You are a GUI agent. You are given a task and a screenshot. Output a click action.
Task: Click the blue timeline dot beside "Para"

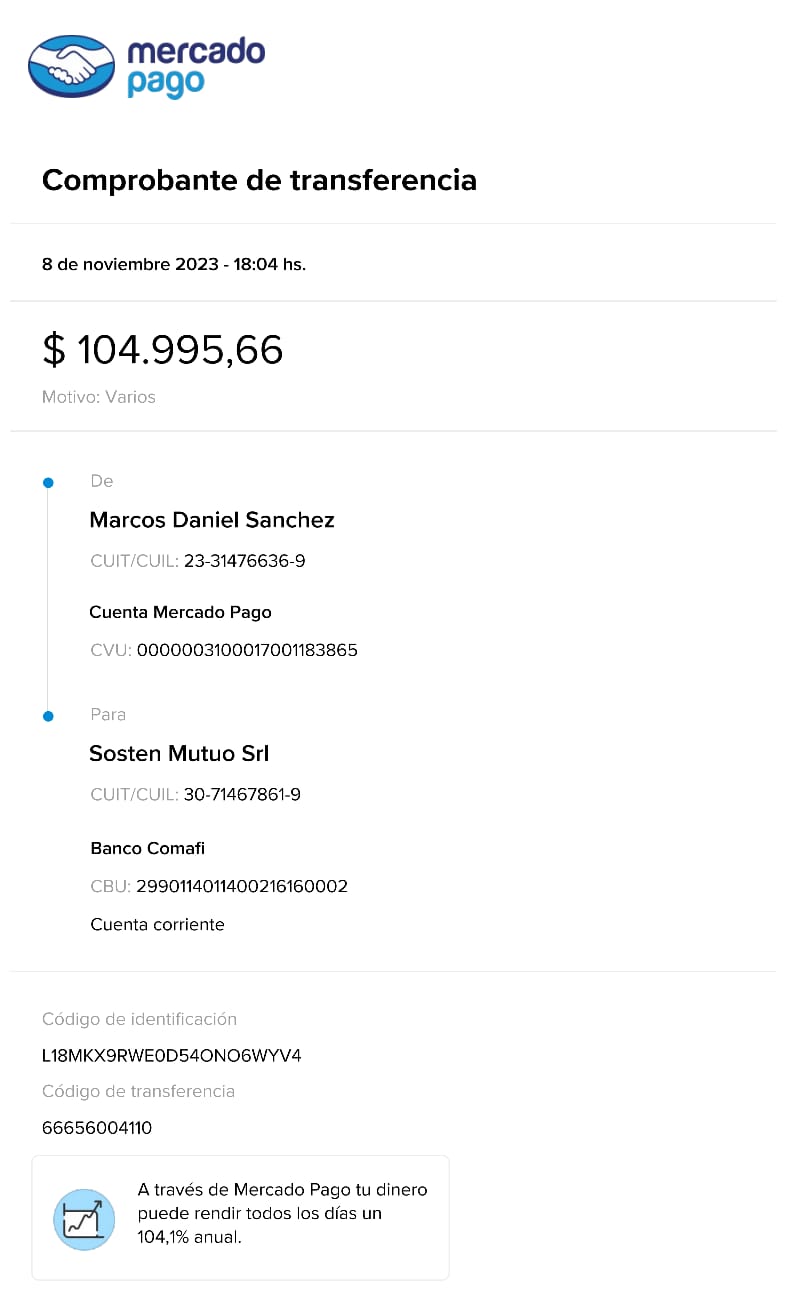48,716
